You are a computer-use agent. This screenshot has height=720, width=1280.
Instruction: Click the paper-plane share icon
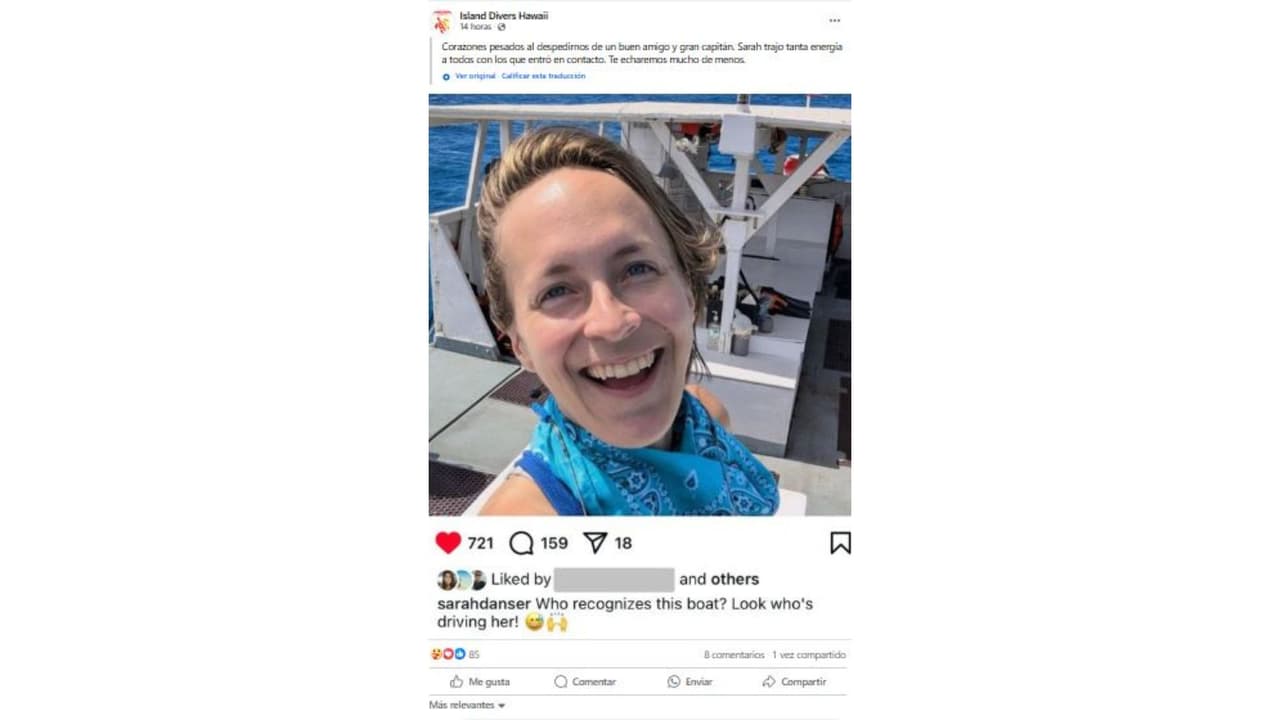click(595, 543)
